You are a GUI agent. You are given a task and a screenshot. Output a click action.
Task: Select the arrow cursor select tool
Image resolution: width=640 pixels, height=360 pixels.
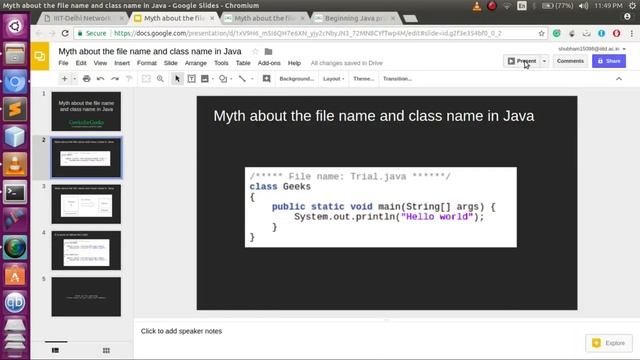(177, 79)
